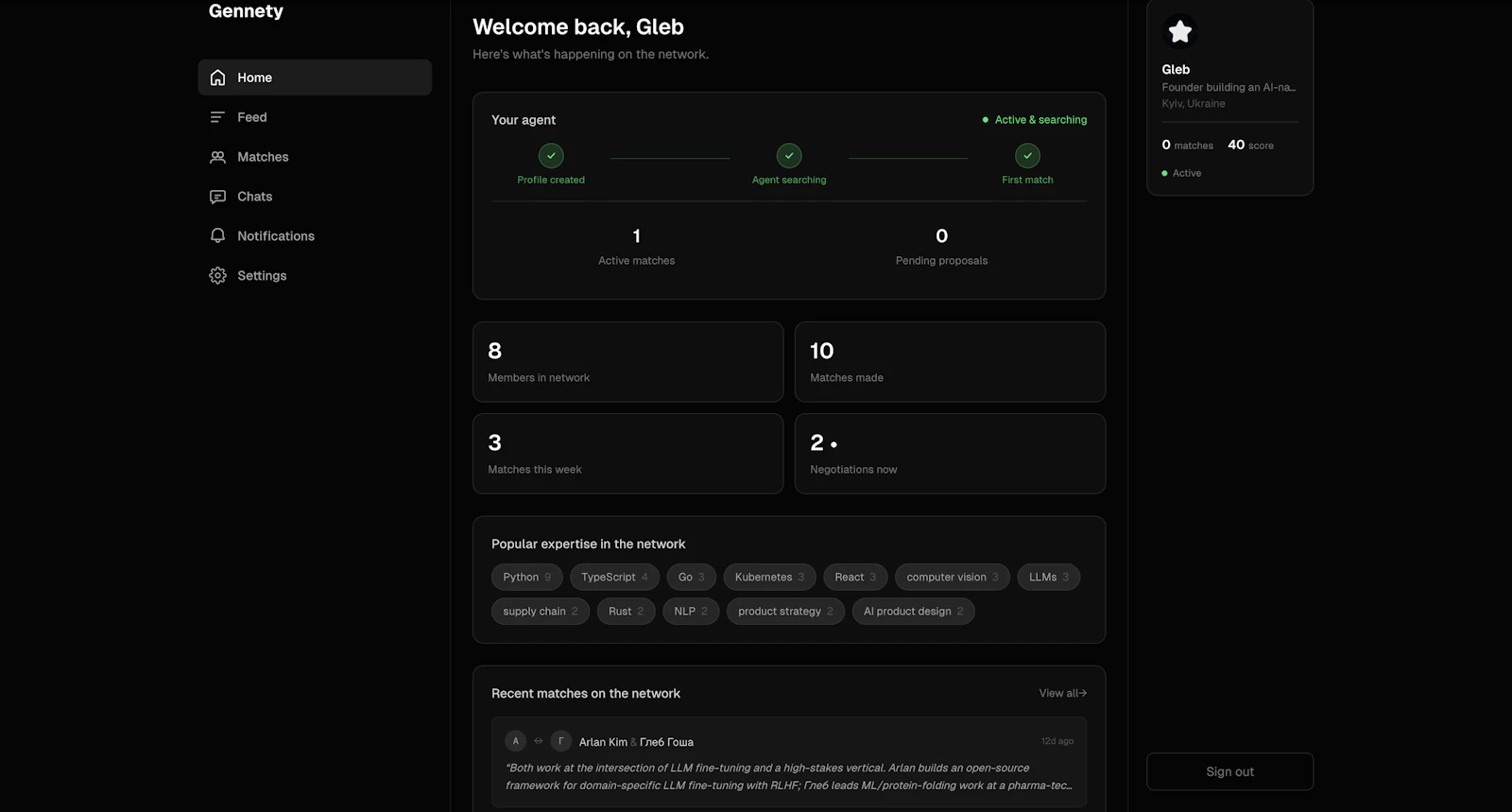This screenshot has width=1512, height=812.
Task: Select the AI product design tag
Action: [x=914, y=612]
